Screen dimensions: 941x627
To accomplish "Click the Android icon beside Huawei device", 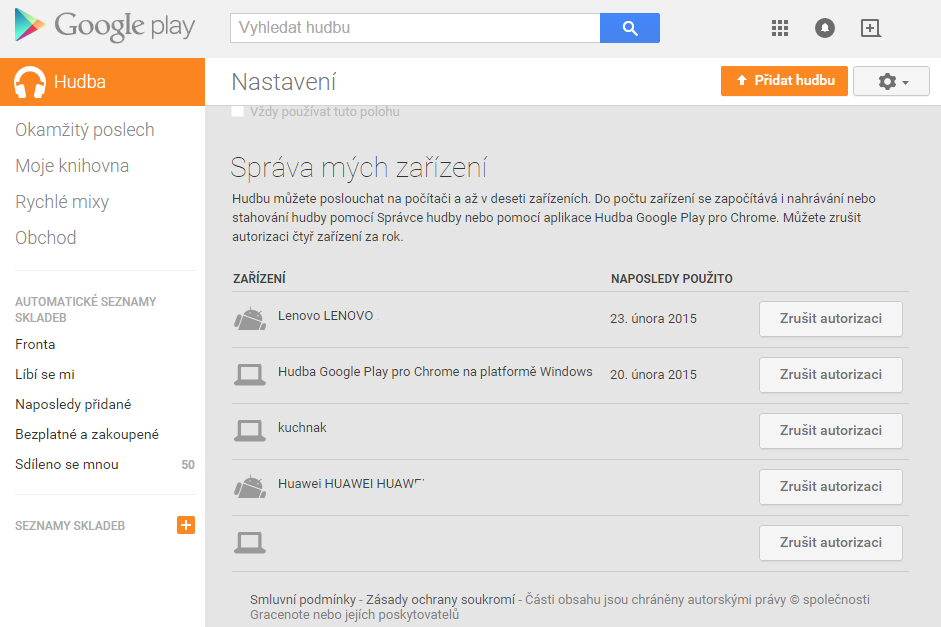I will pyautogui.click(x=250, y=486).
